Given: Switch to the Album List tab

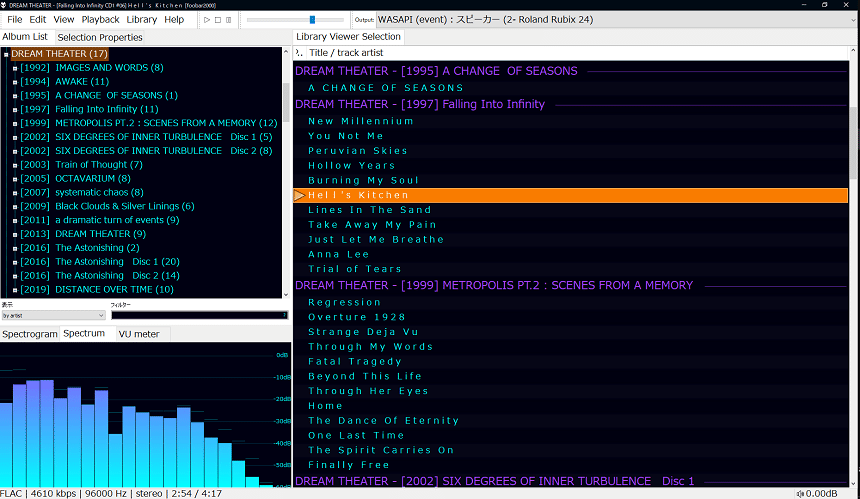Looking at the screenshot, I should [25, 37].
